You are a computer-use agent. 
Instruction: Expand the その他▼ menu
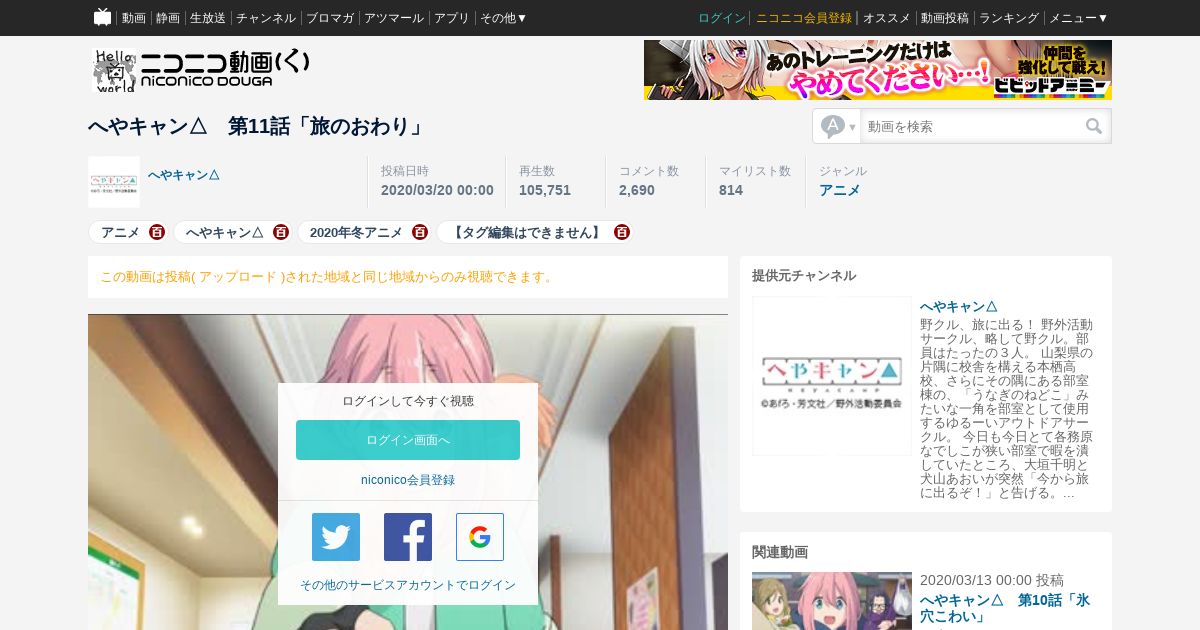(x=503, y=18)
